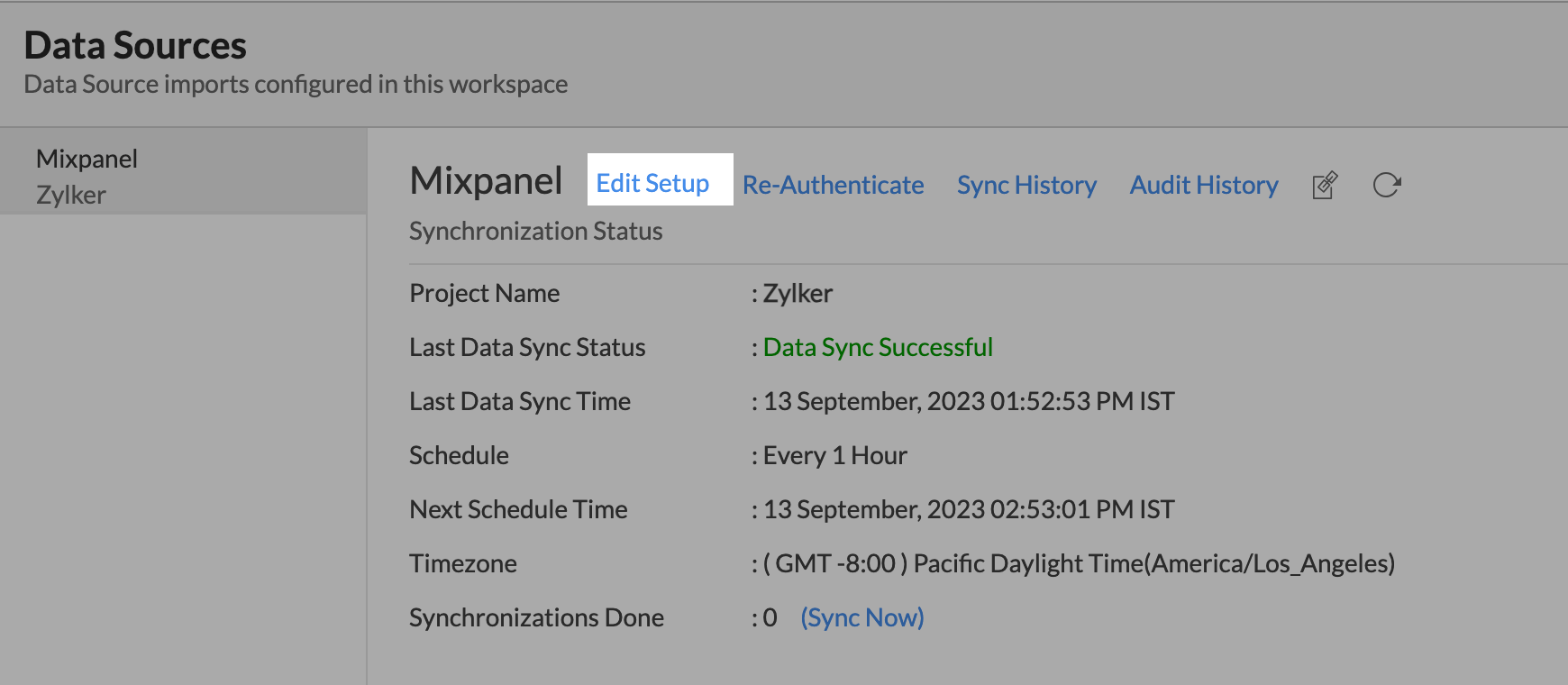1568x685 pixels.
Task: Click the Data Sync Successful status text
Action: (x=878, y=347)
